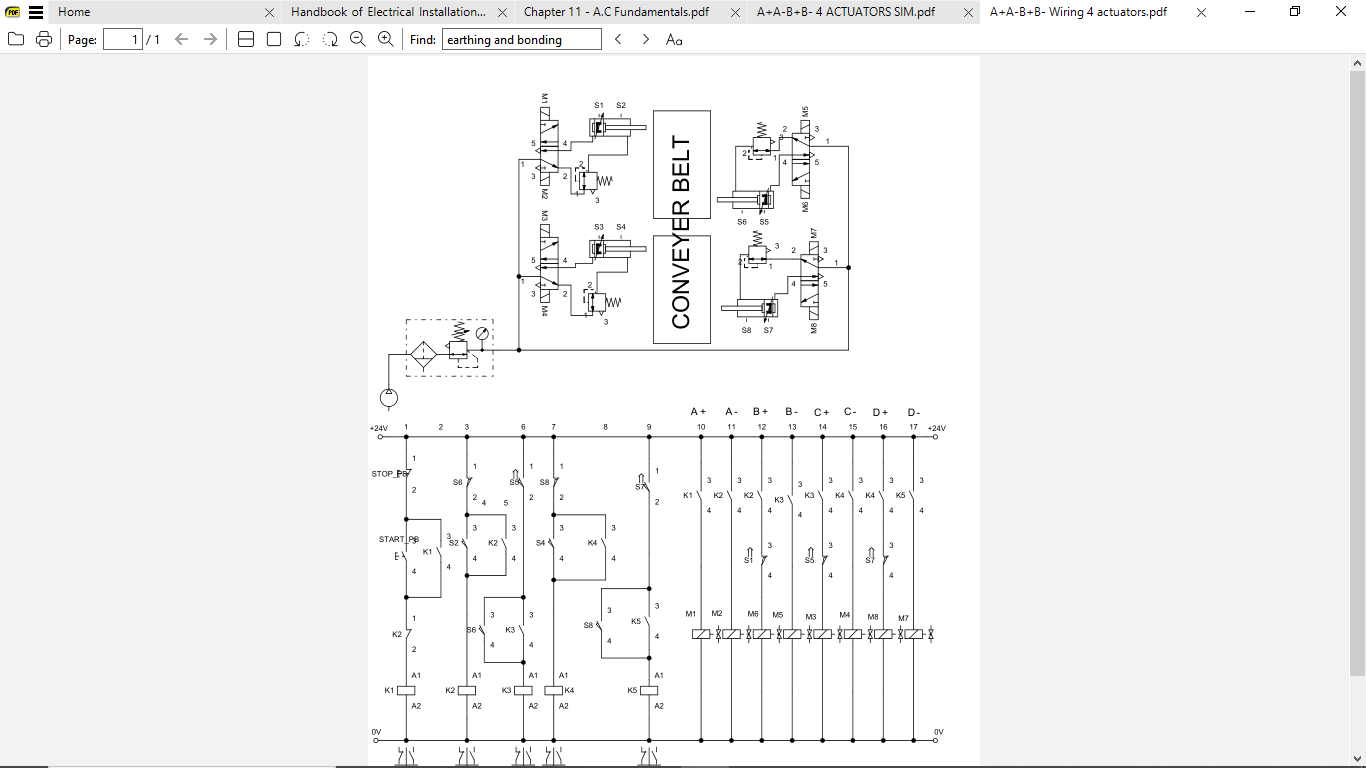Screen dimensions: 1366x768
Task: Switch to 4 ACTUATORS SIM tab
Action: pyautogui.click(x=846, y=12)
